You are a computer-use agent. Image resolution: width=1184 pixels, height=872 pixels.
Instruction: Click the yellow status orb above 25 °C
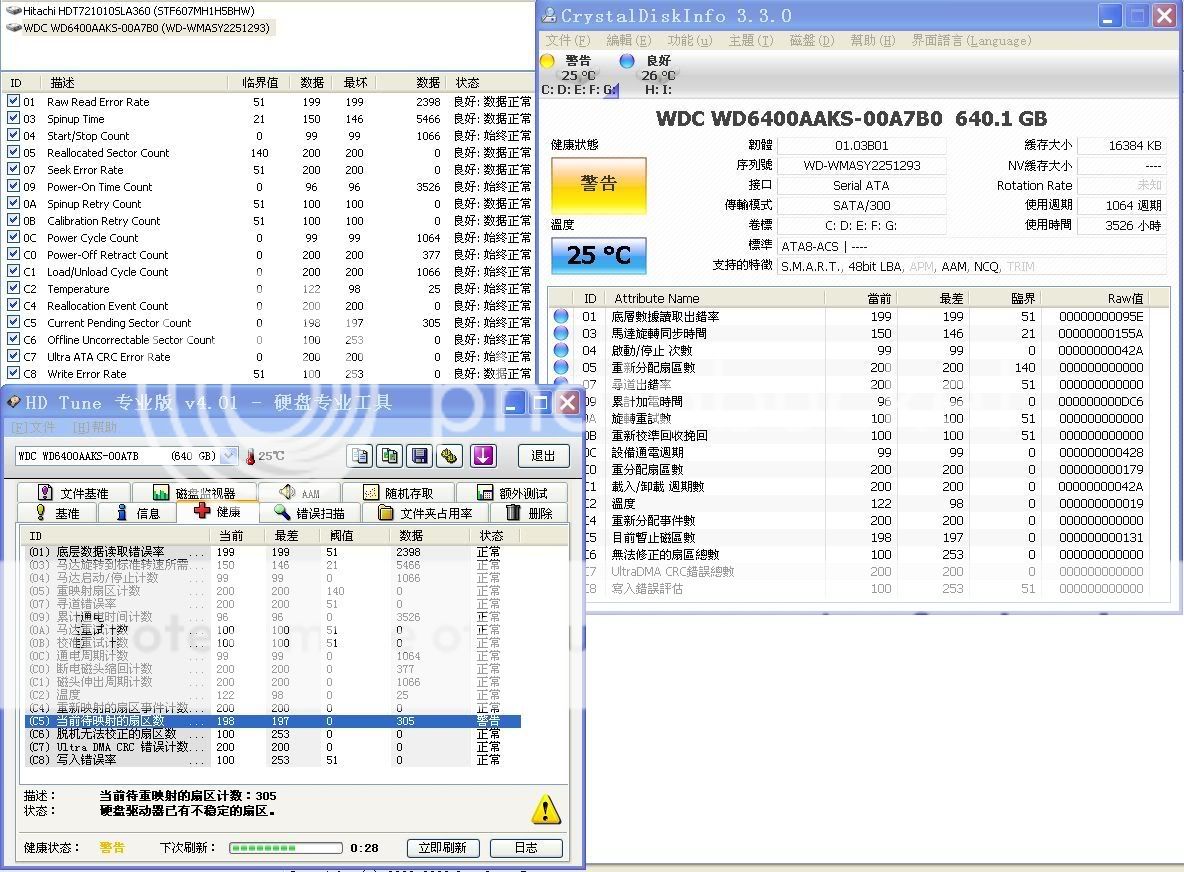click(x=547, y=60)
